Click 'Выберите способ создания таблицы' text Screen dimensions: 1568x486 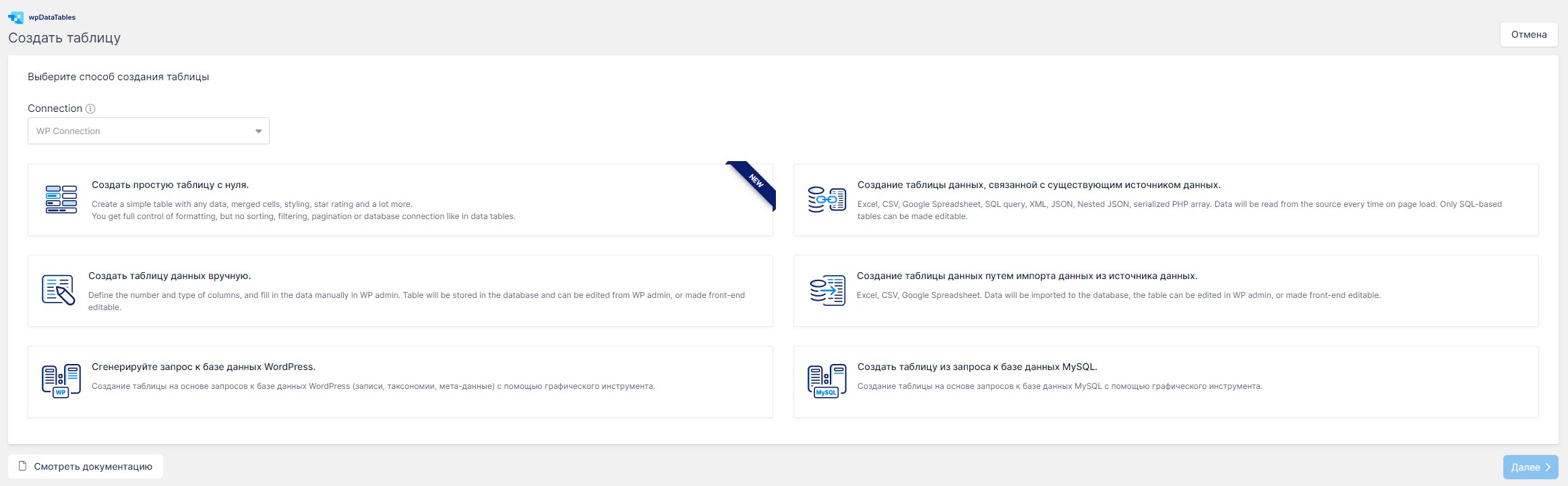(119, 77)
